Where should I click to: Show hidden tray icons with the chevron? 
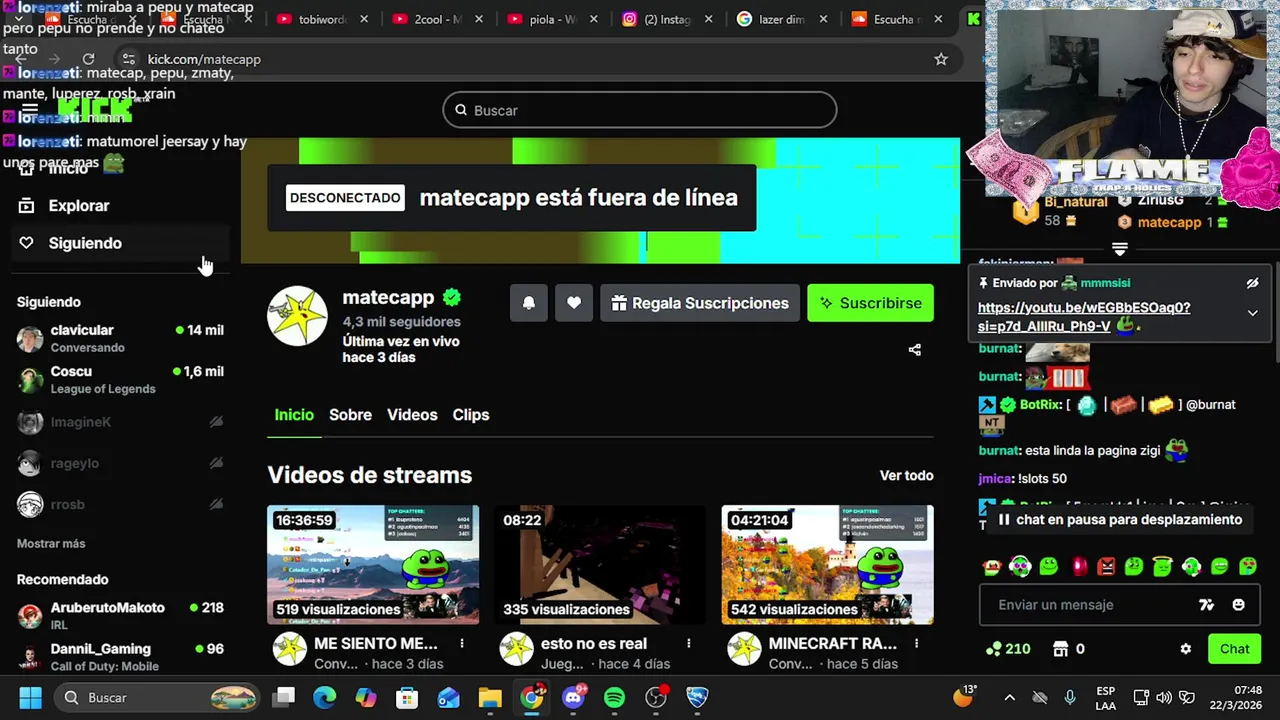[1010, 697]
